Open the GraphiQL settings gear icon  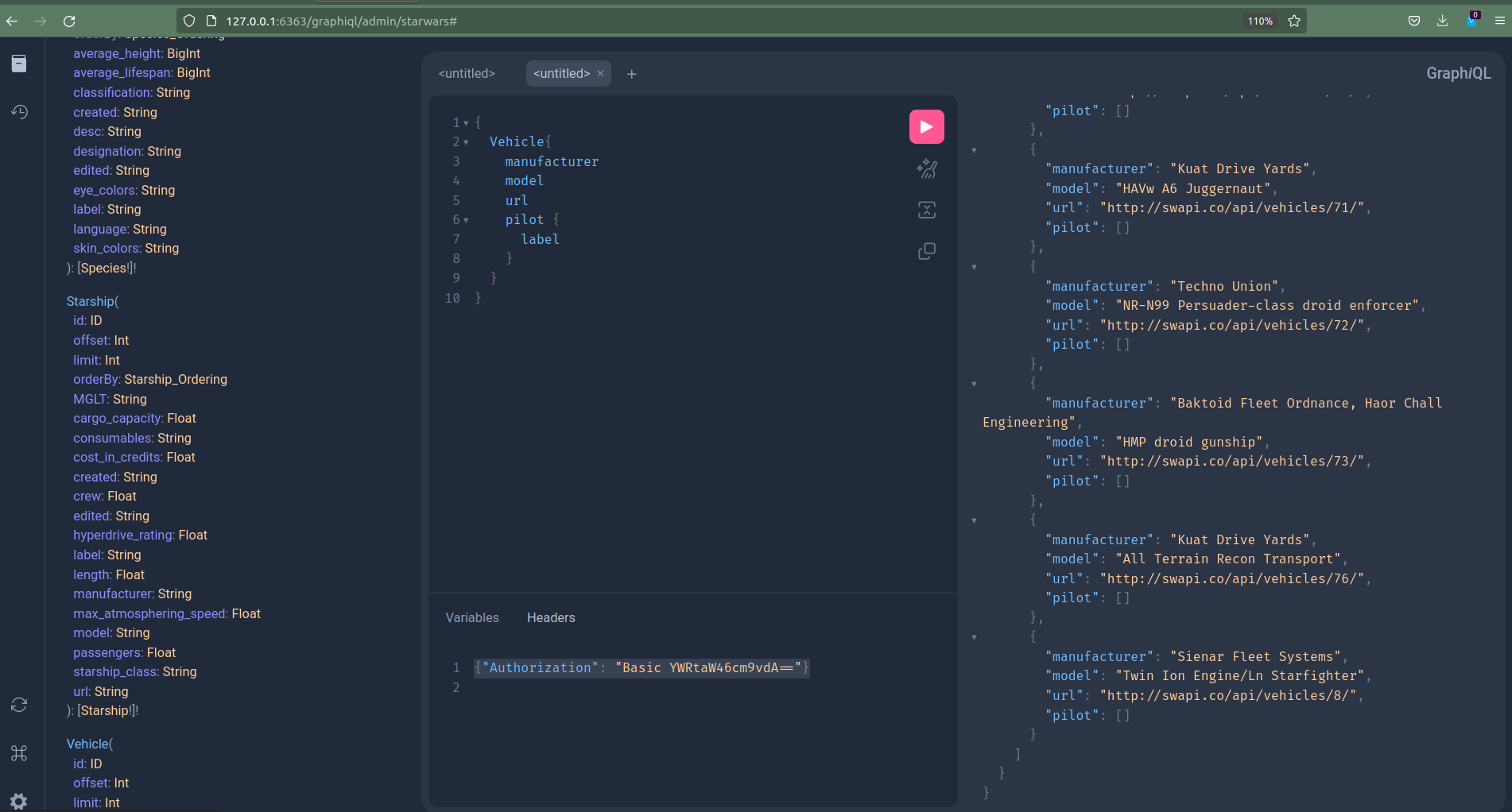[19, 801]
